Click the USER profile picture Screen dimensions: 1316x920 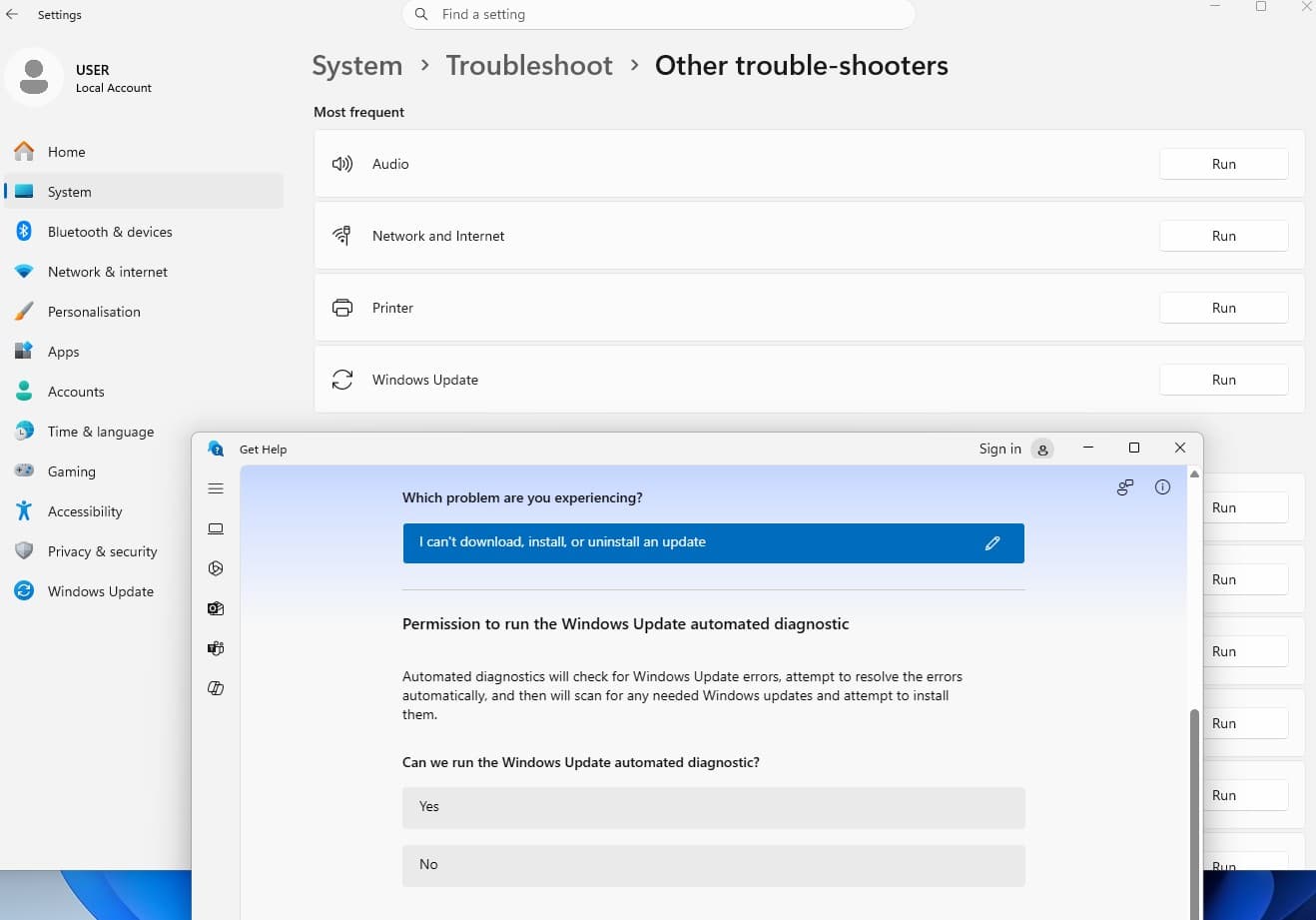(x=34, y=77)
